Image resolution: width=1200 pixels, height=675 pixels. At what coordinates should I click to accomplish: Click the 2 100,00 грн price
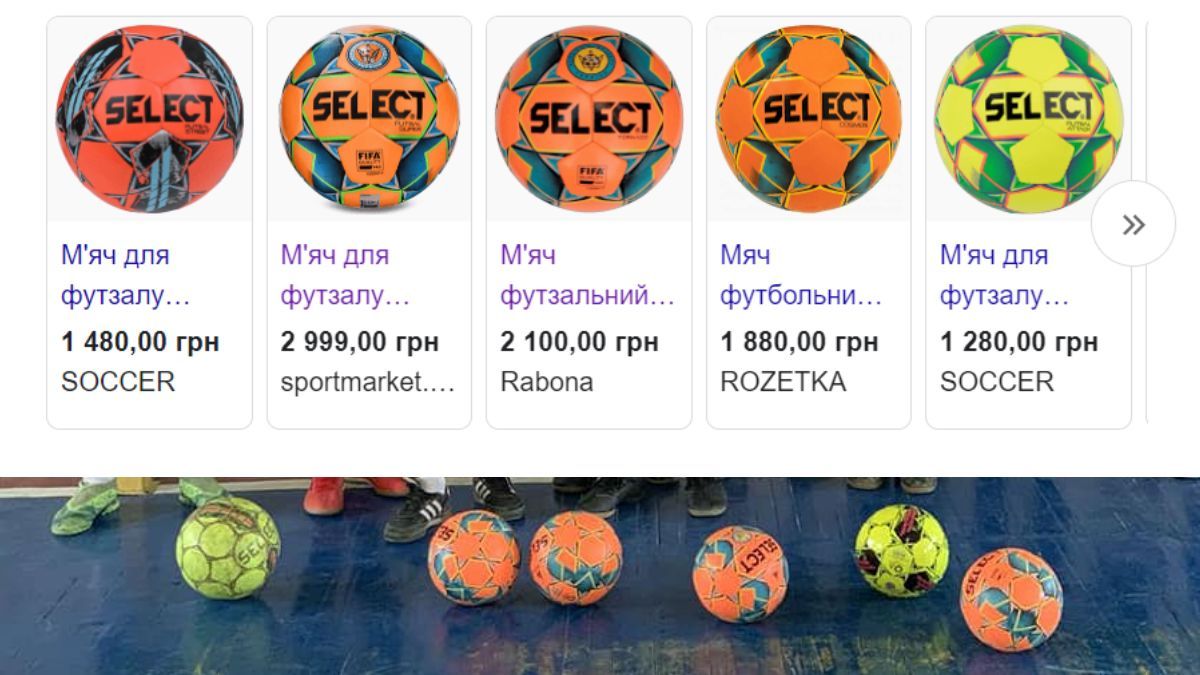click(580, 342)
